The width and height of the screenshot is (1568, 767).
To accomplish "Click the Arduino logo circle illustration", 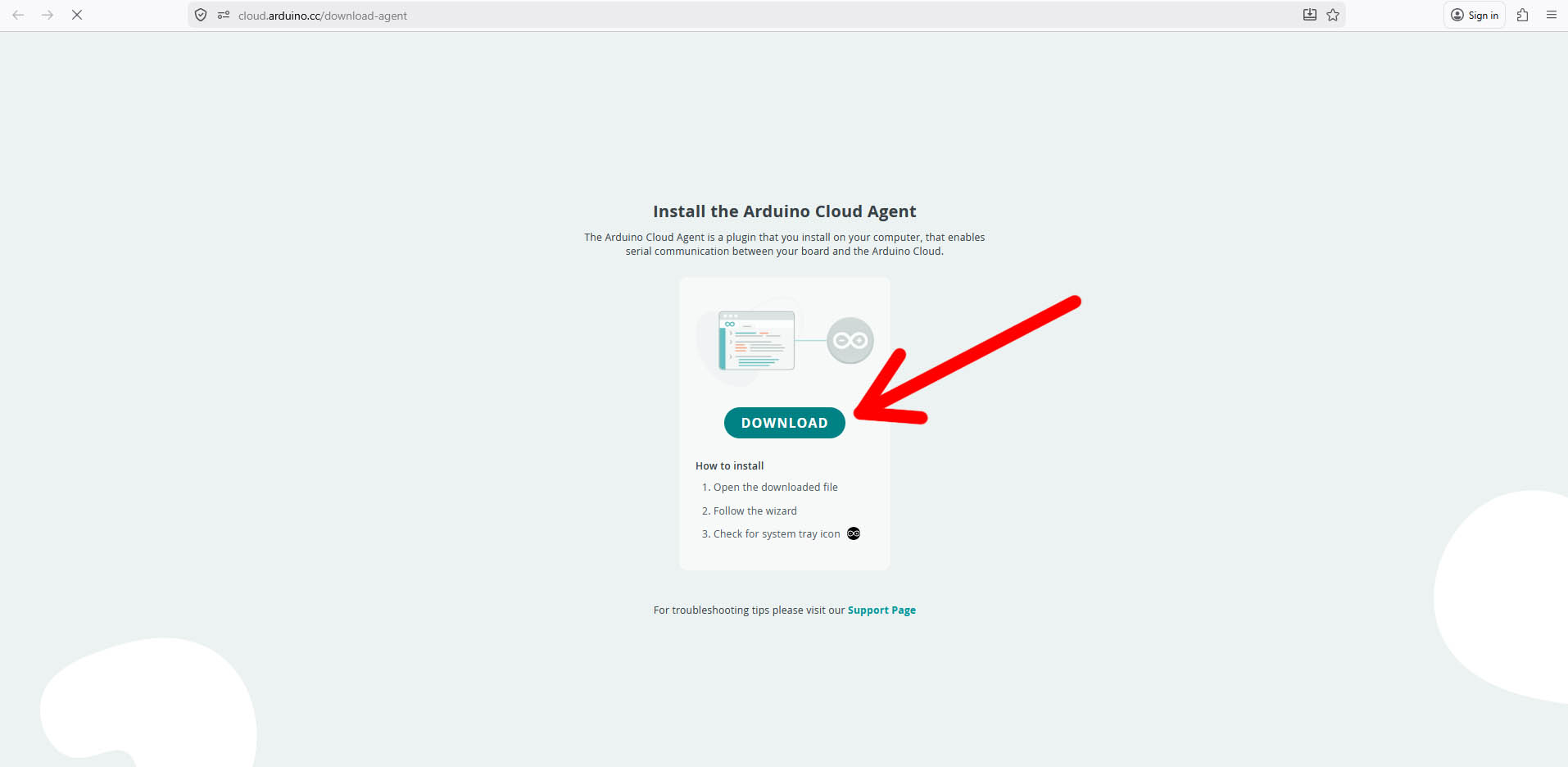I will coord(850,340).
